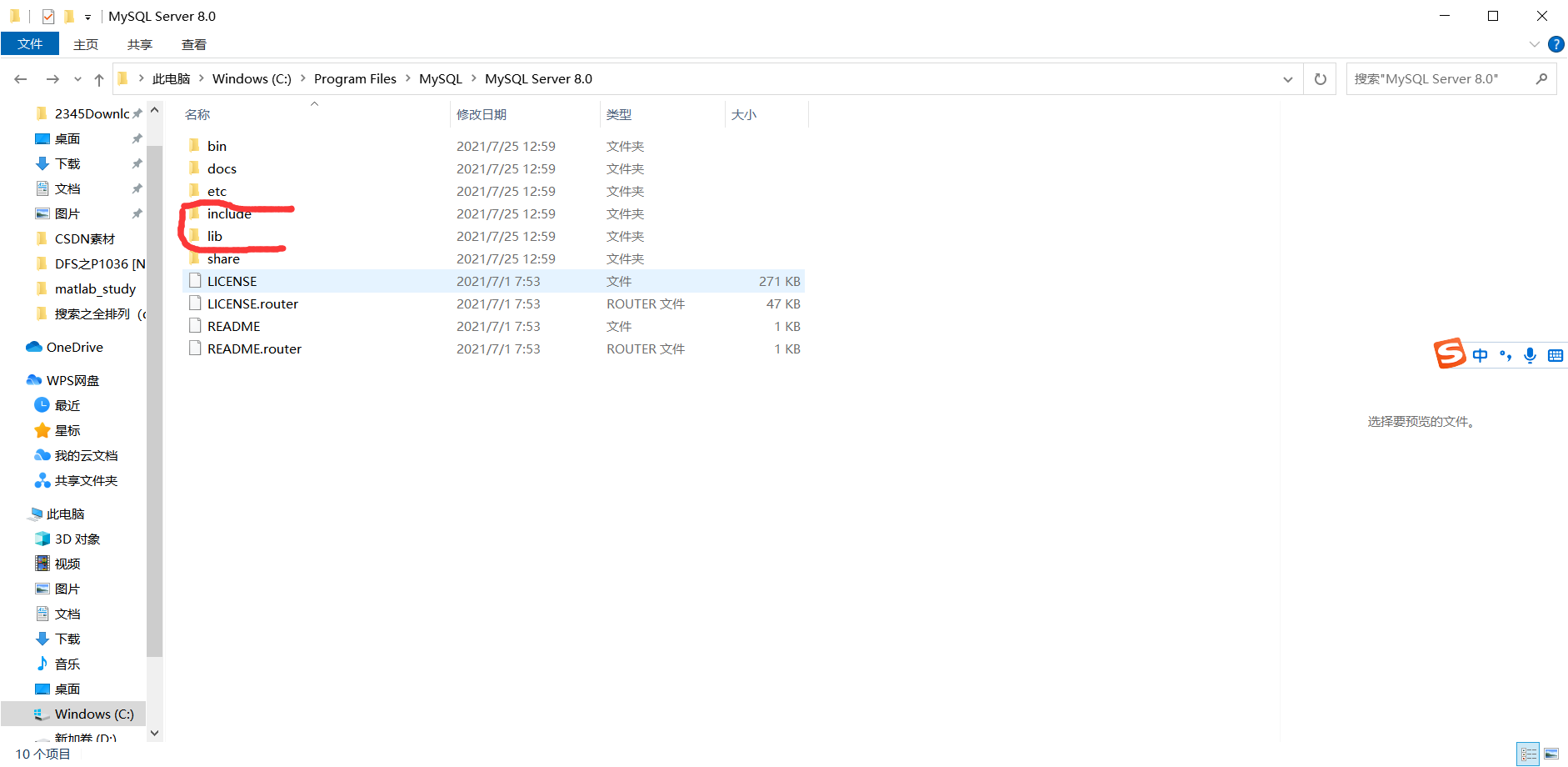This screenshot has width=1568, height=767.
Task: Click the Sogou microphone voice input icon
Action: [x=1530, y=355]
